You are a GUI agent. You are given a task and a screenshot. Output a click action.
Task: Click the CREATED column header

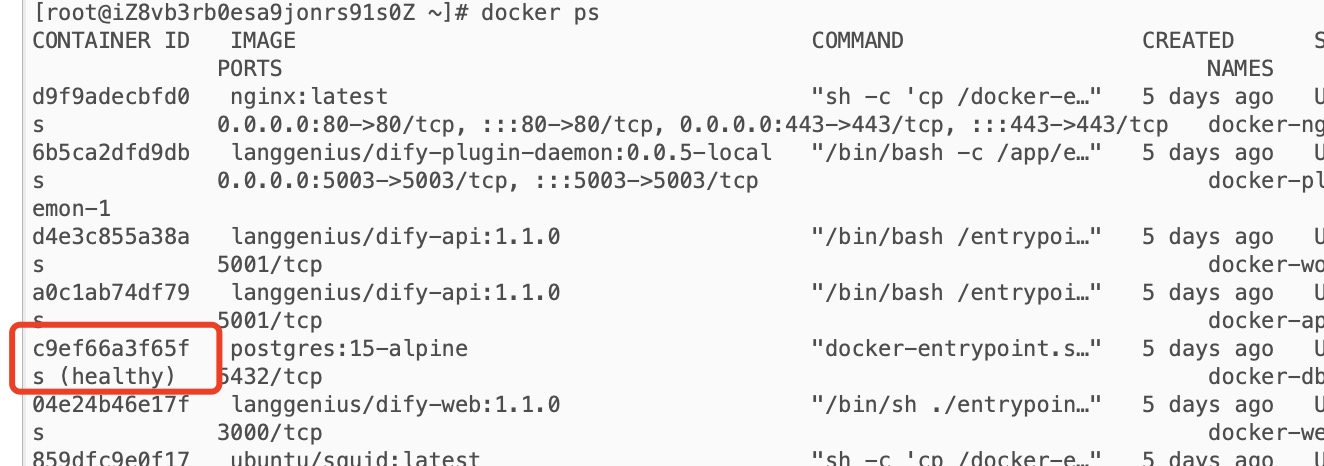1188,41
